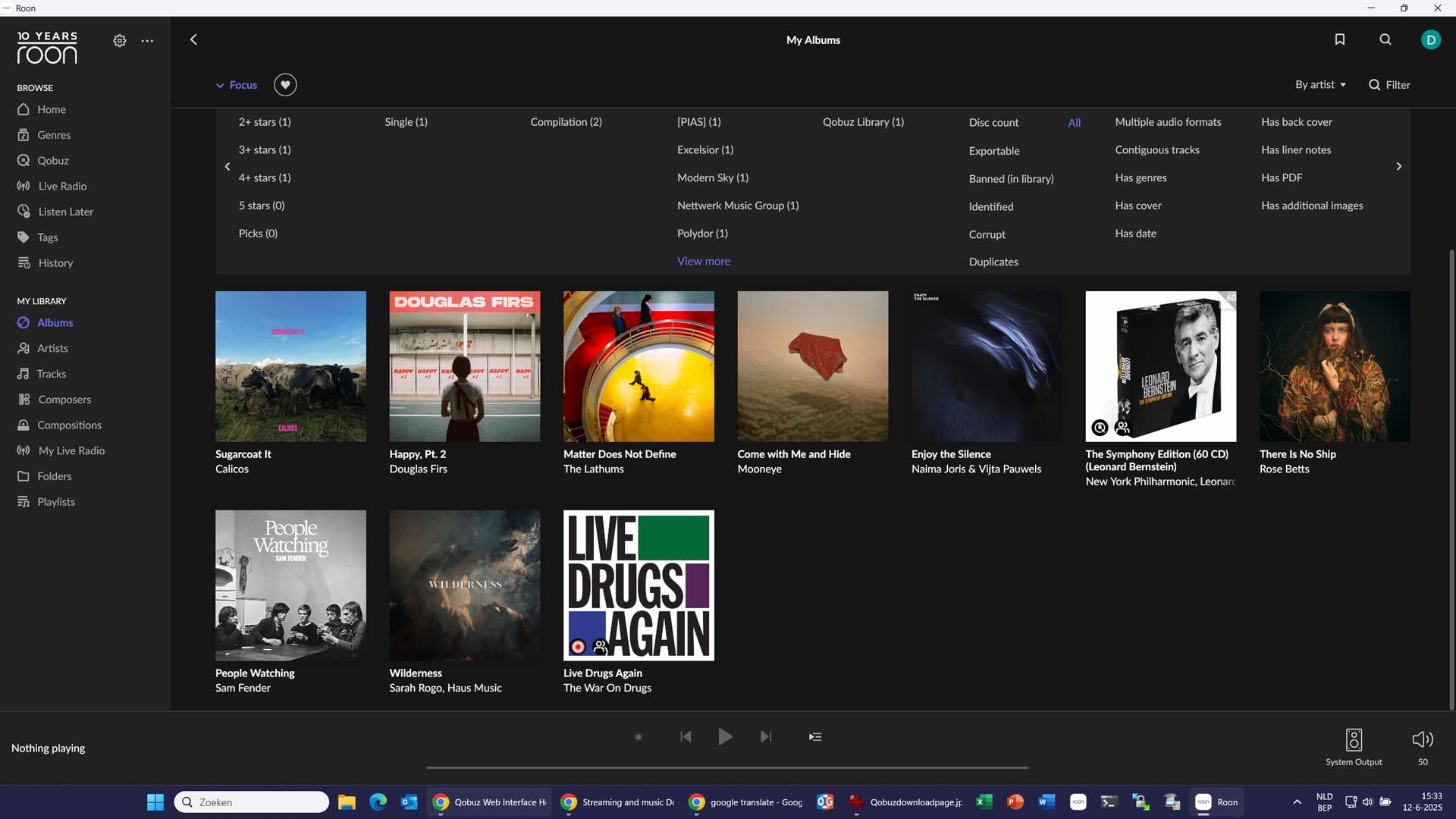Go back with the back arrow

click(x=193, y=39)
